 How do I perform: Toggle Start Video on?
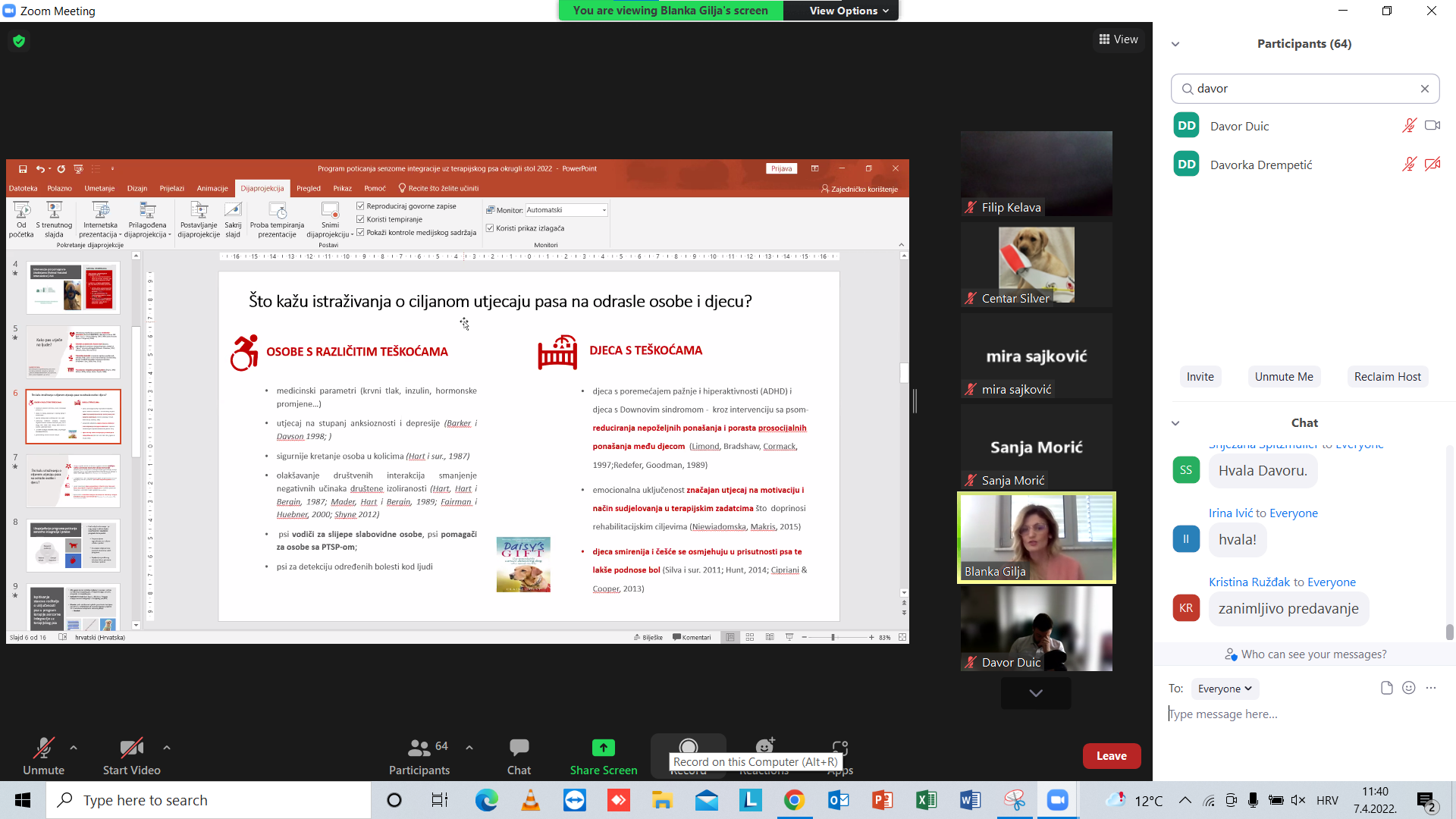coord(131,748)
